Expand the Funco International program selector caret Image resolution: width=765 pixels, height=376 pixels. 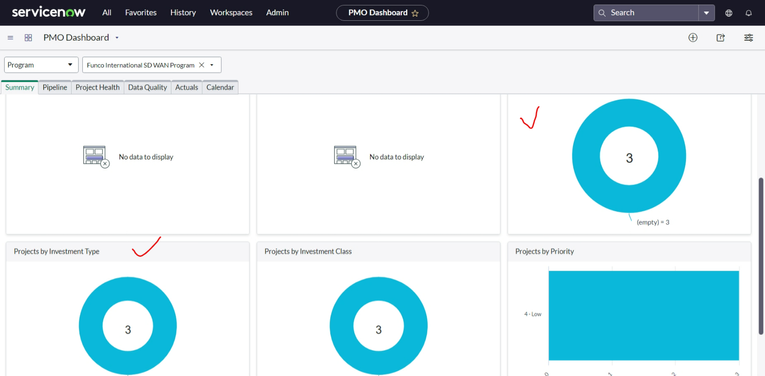[x=212, y=65]
